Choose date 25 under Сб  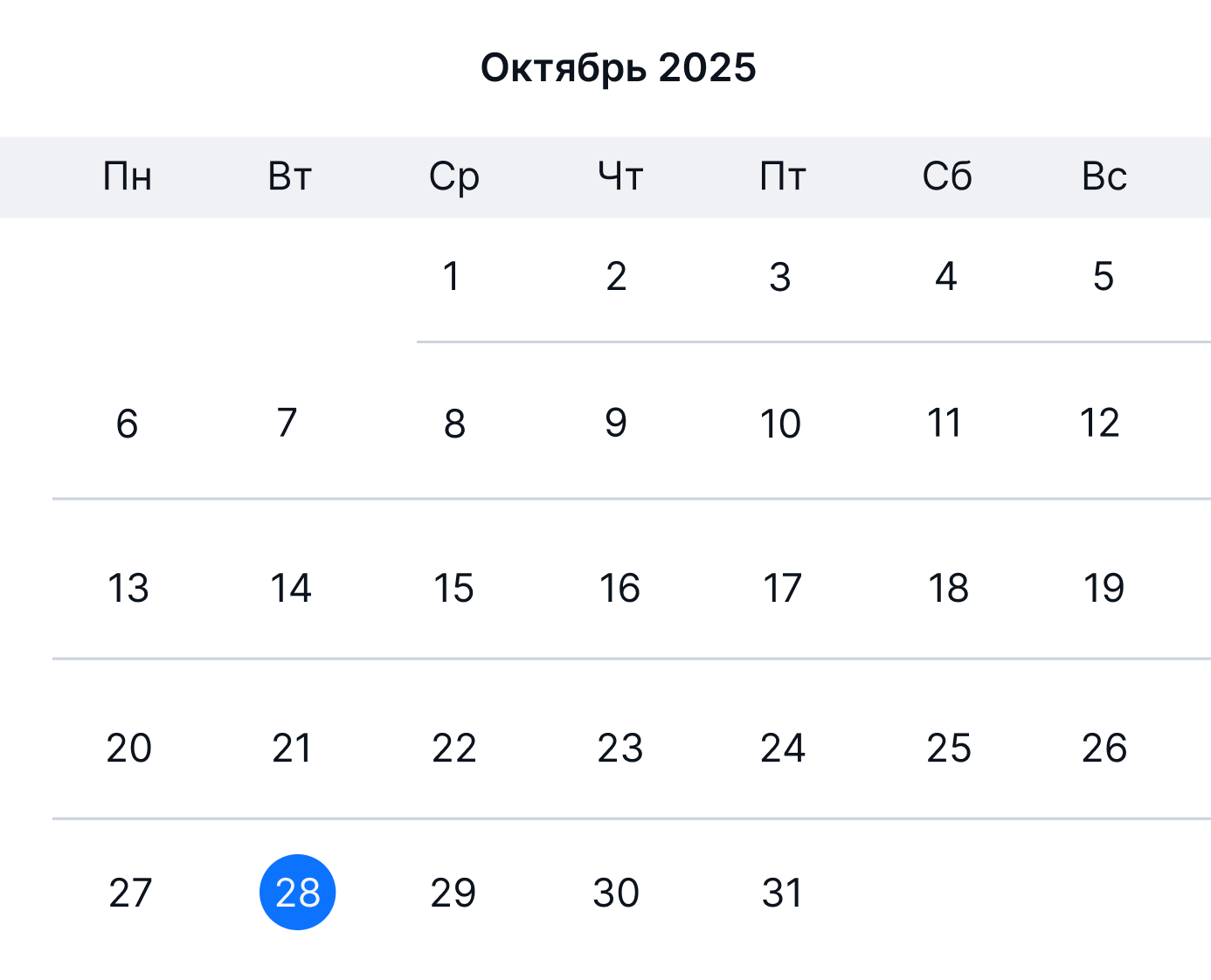pyautogui.click(x=949, y=749)
